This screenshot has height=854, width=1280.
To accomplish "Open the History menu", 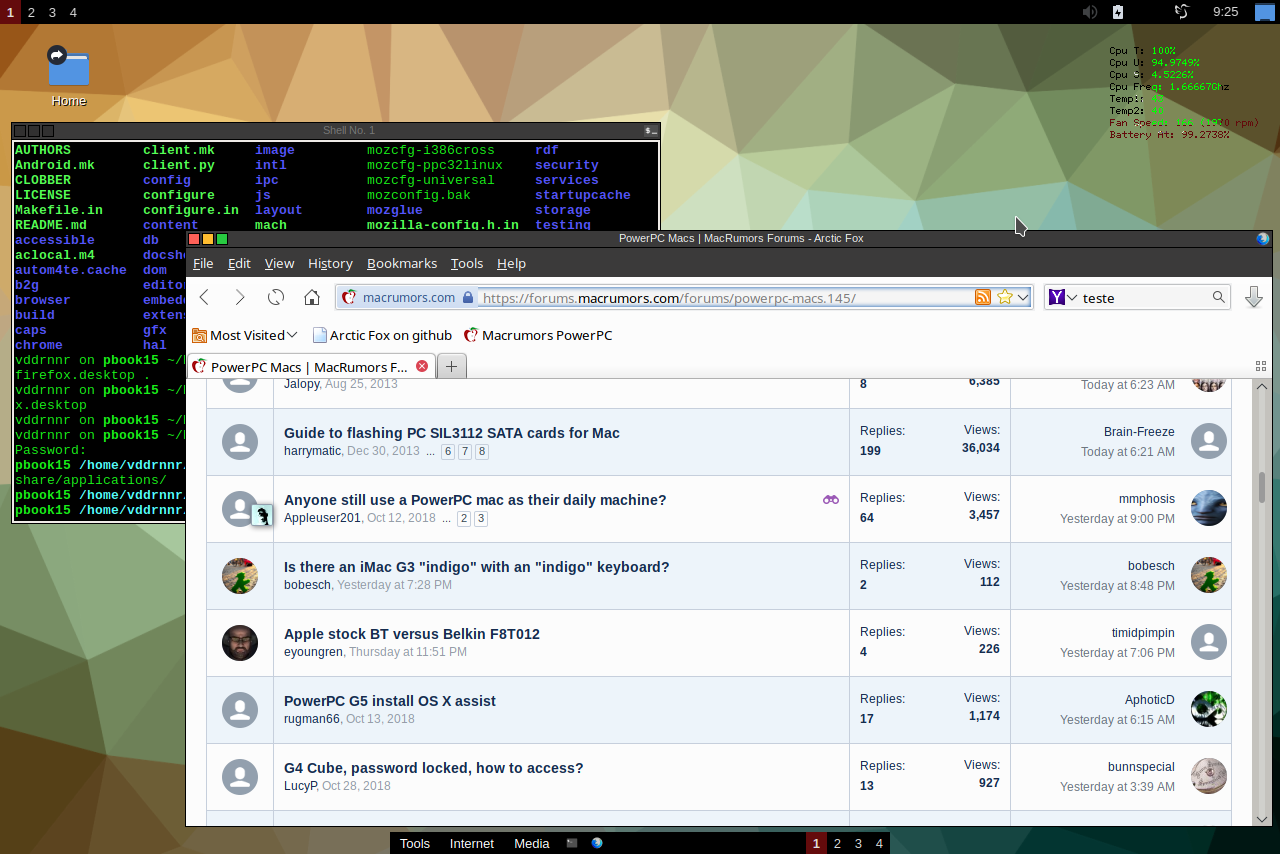I will tap(330, 263).
